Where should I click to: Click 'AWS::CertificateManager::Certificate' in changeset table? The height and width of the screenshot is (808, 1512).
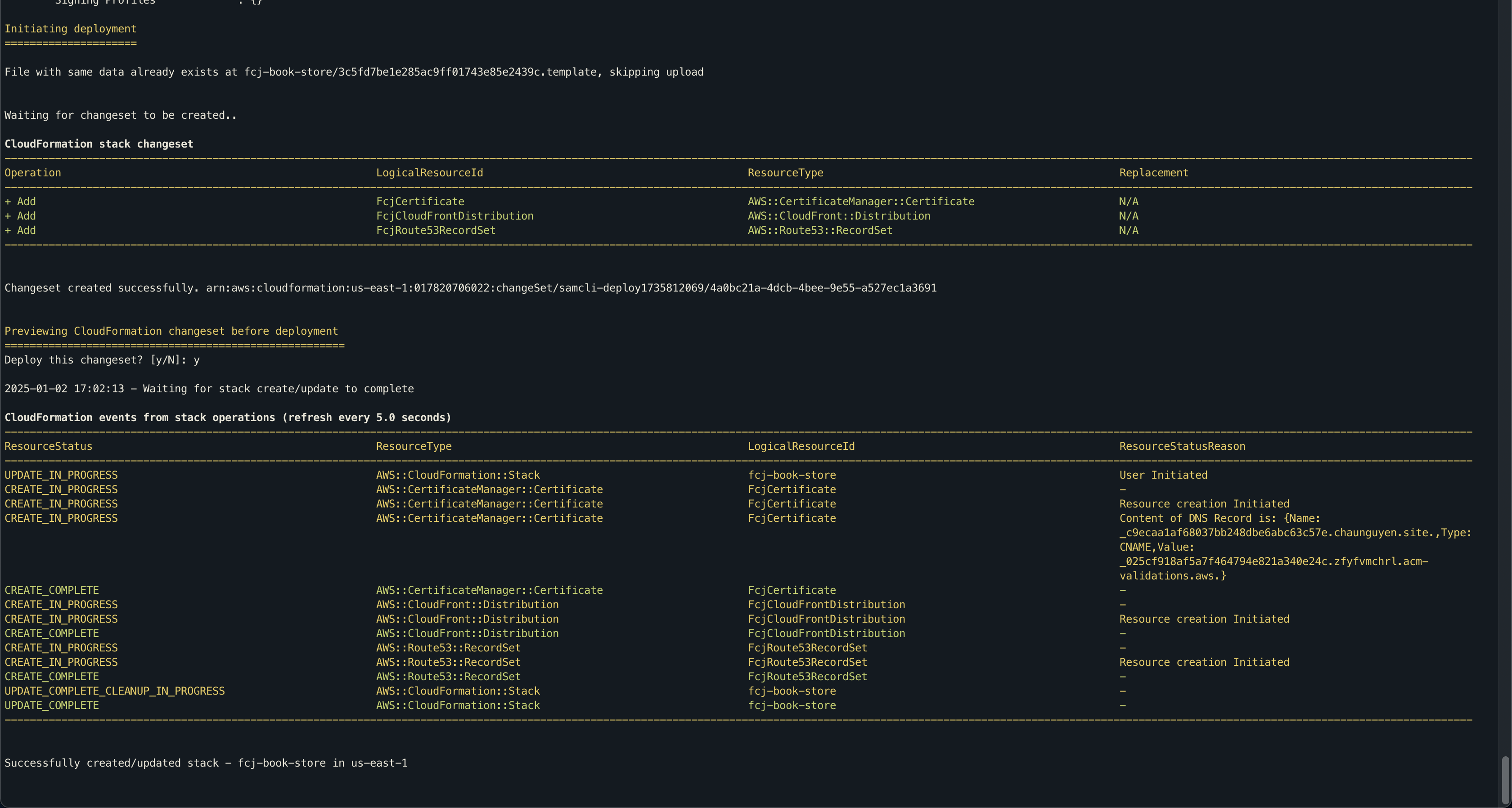861,202
